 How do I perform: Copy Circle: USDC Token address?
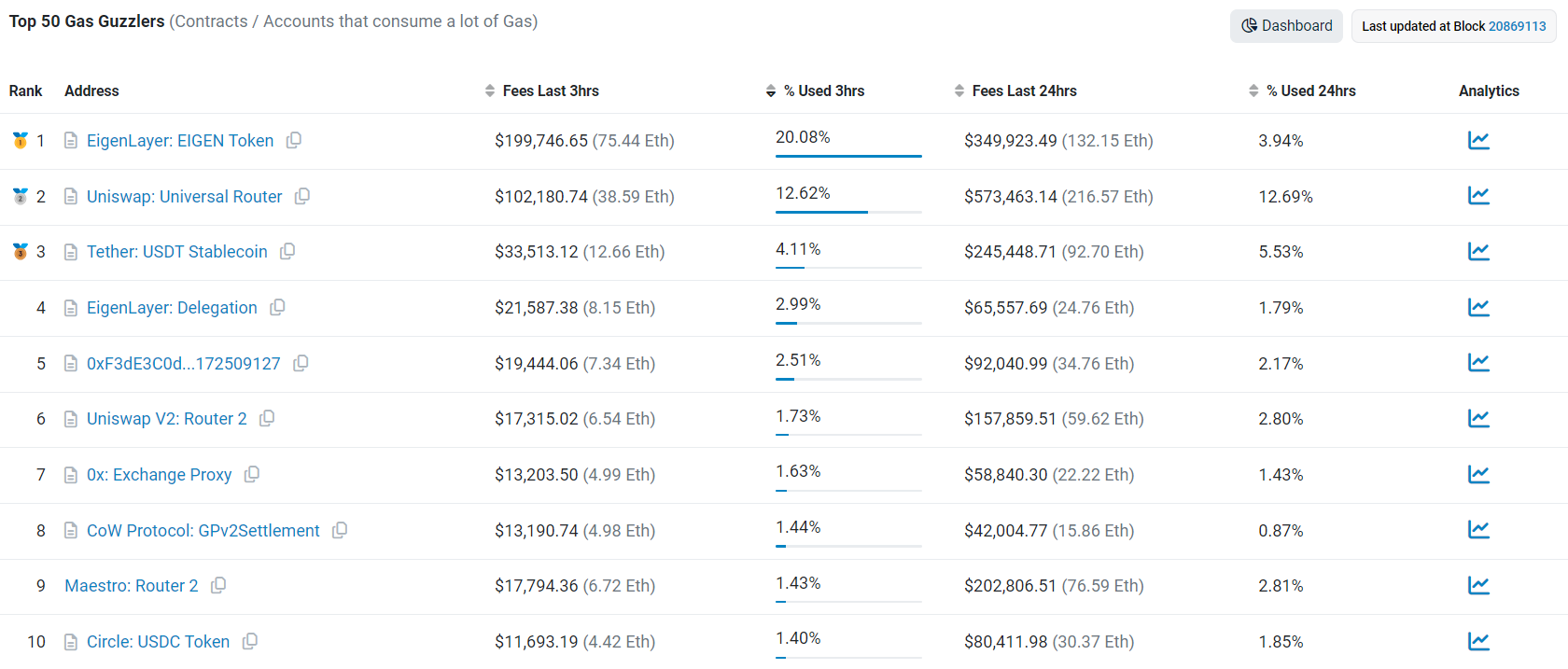[250, 641]
